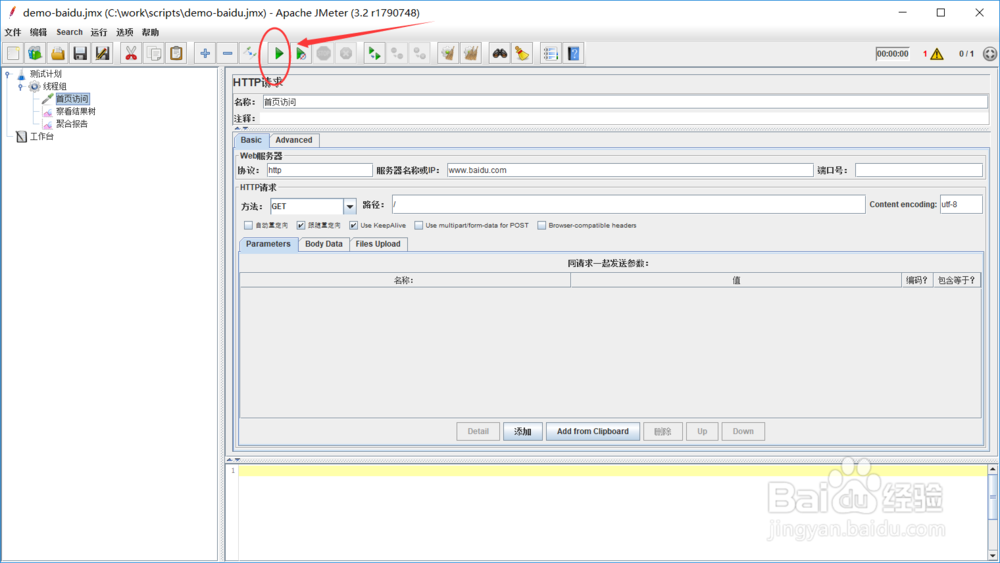Enable the 自动重定向 checkbox
This screenshot has height=563, width=1000.
(x=248, y=225)
